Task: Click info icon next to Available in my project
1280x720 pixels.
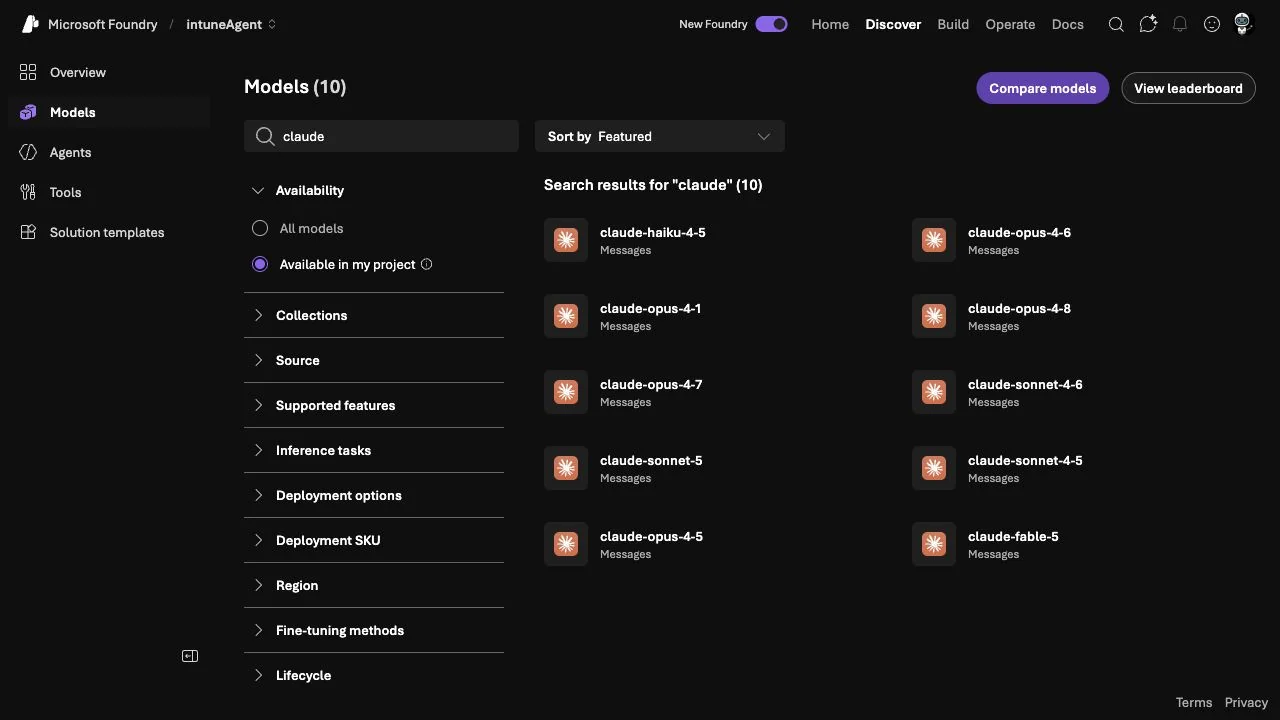Action: (427, 264)
